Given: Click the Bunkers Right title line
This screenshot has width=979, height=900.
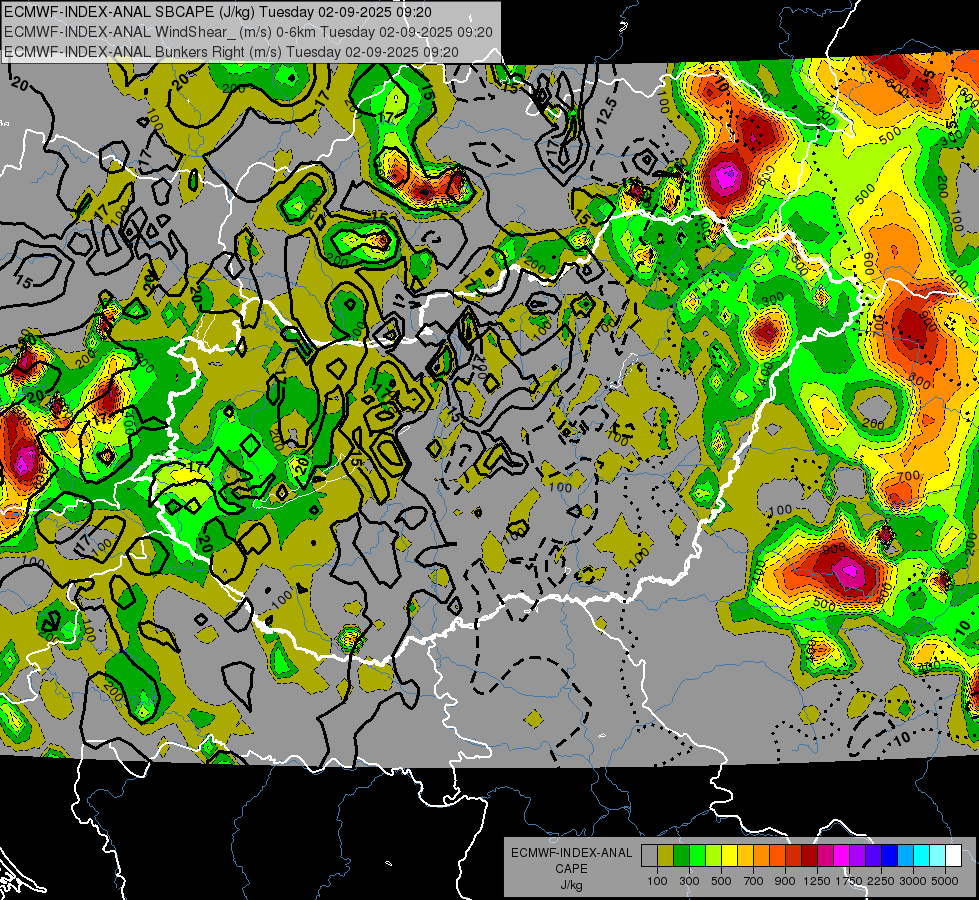Looking at the screenshot, I should pyautogui.click(x=231, y=52).
